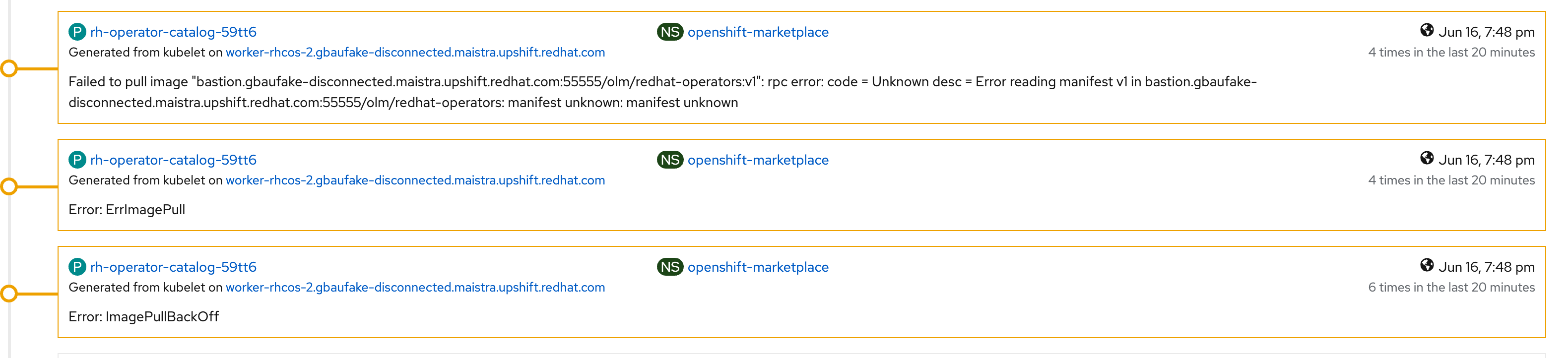Click the NS badge in the ImagePullBackOff event
The image size is (1568, 358).
coord(669,267)
